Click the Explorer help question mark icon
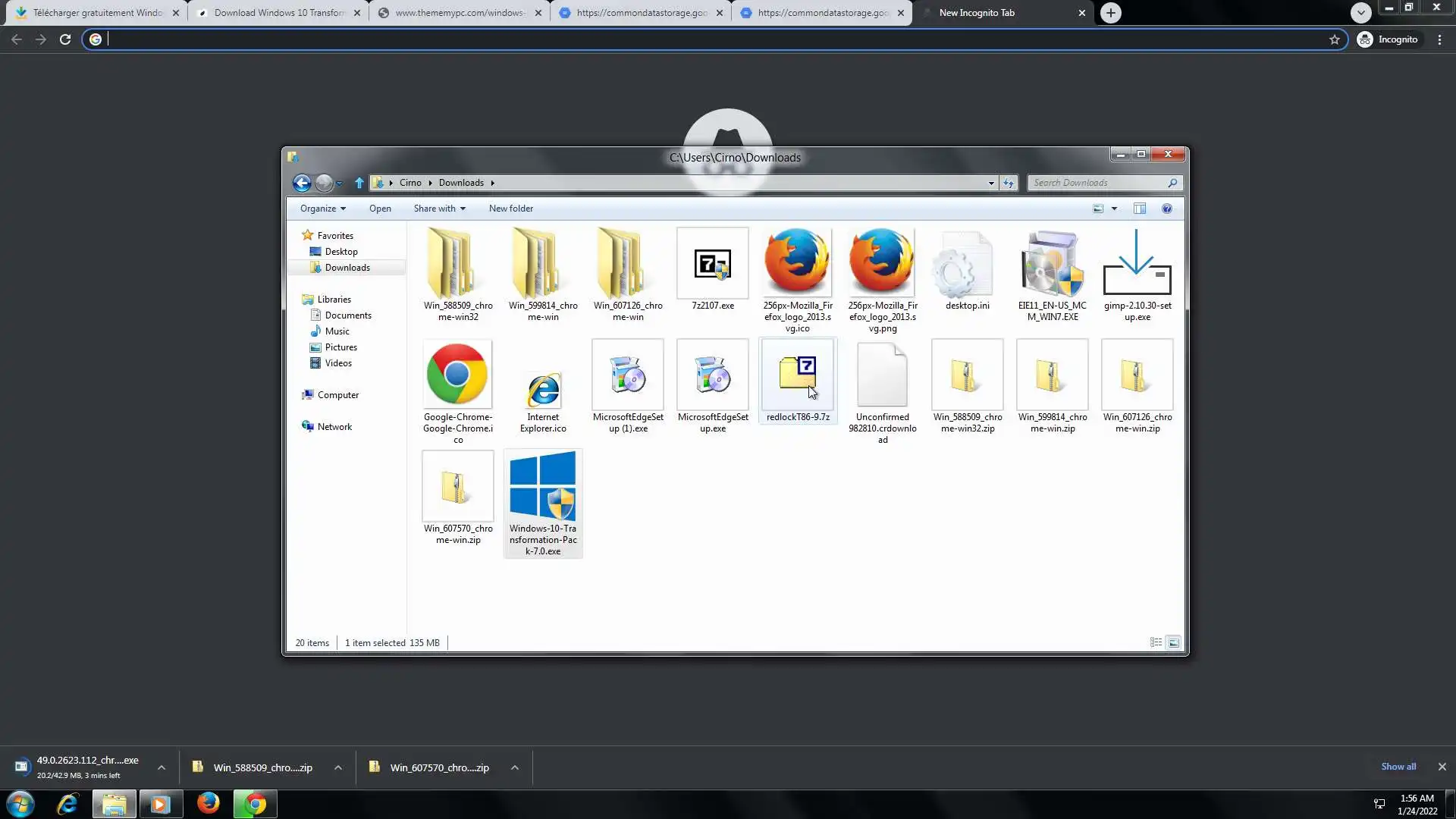The image size is (1456, 819). click(x=1167, y=209)
